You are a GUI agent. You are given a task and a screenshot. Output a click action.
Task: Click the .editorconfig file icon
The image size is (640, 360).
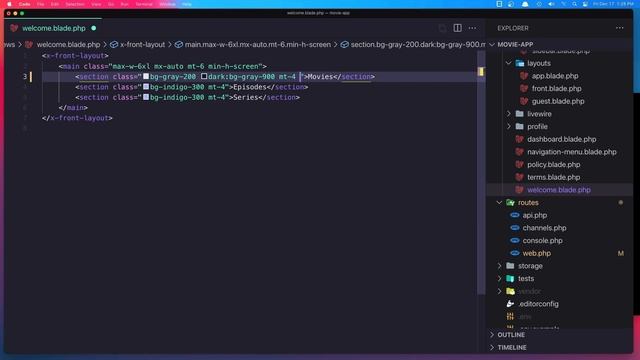click(510, 304)
